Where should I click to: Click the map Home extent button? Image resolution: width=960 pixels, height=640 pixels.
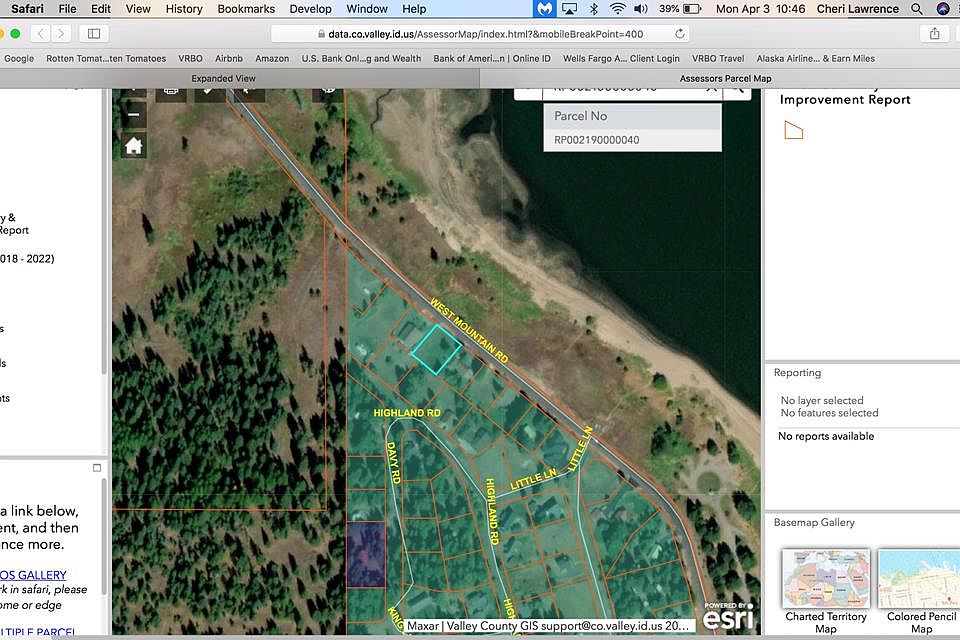point(133,146)
